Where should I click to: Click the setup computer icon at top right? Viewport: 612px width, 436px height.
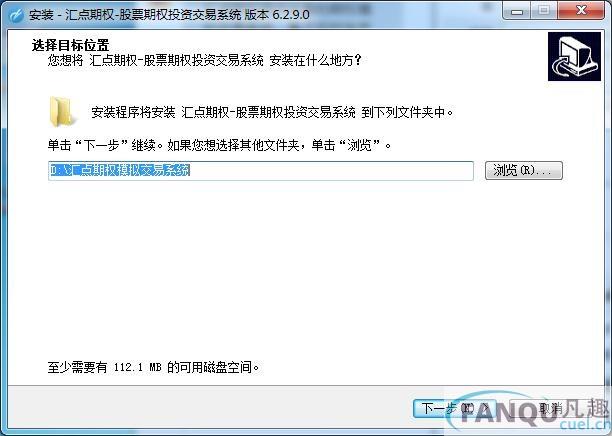[574, 57]
